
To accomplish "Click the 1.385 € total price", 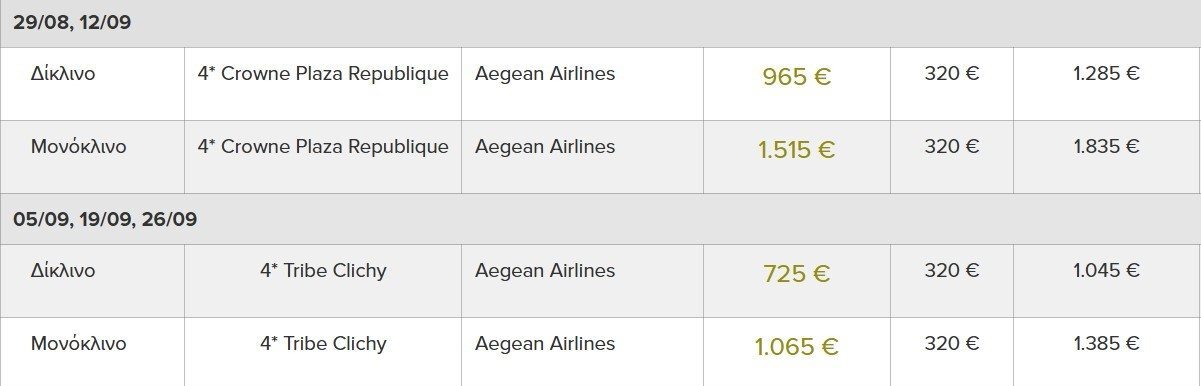I will tap(1107, 344).
